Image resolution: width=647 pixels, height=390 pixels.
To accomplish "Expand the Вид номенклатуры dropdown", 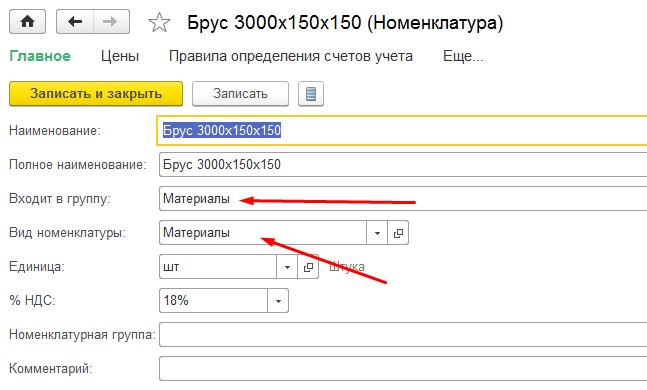I will [377, 233].
